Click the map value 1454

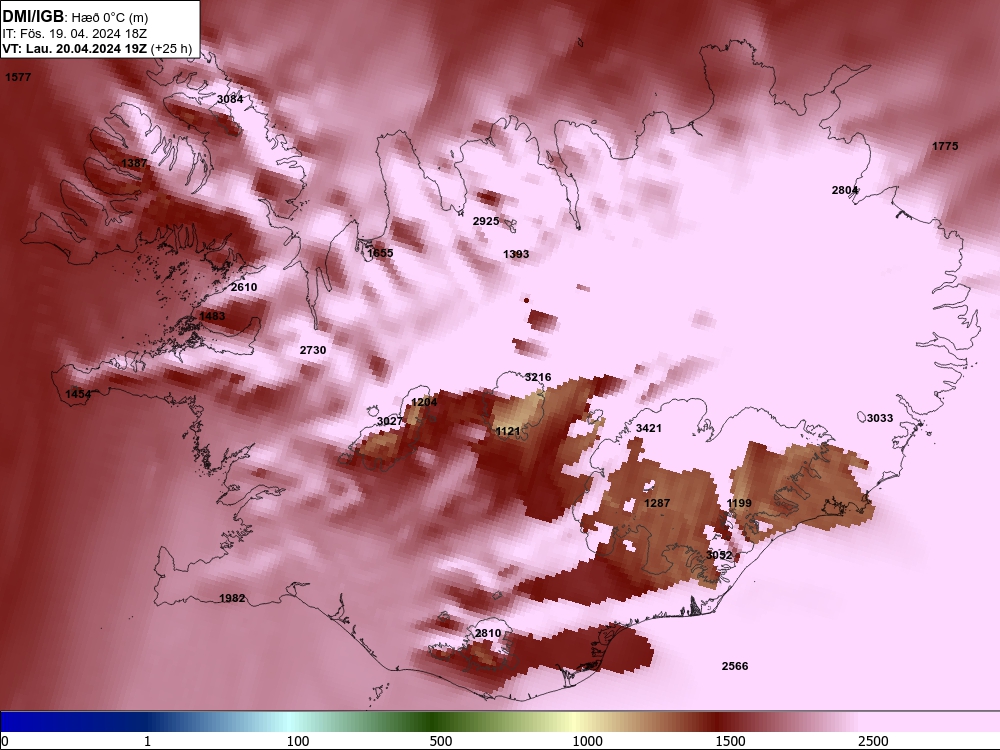pyautogui.click(x=78, y=395)
